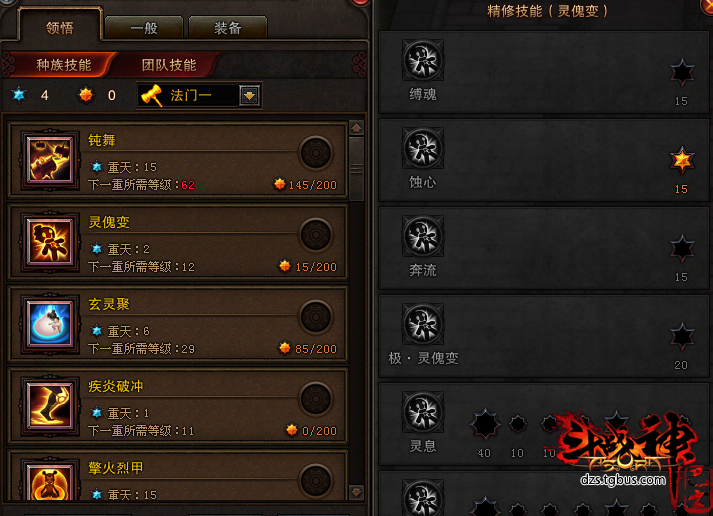Click the 极·灵傀变 skill icon
The width and height of the screenshot is (713, 516).
[x=423, y=325]
